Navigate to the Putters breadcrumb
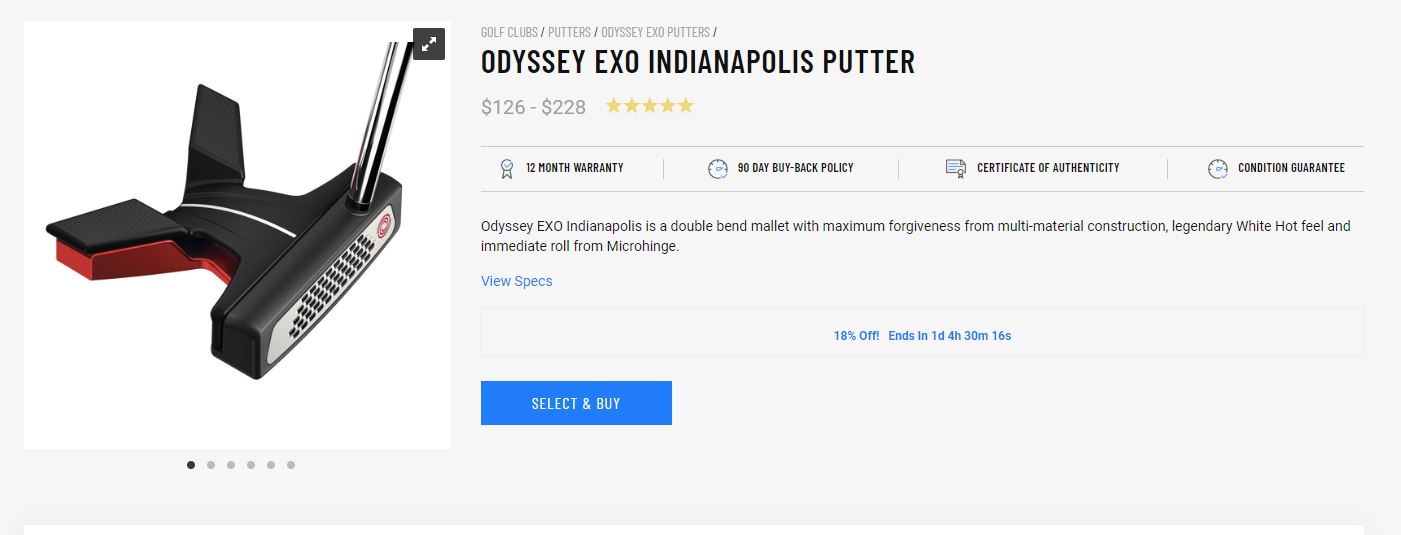Viewport: 1401px width, 535px height. point(569,32)
